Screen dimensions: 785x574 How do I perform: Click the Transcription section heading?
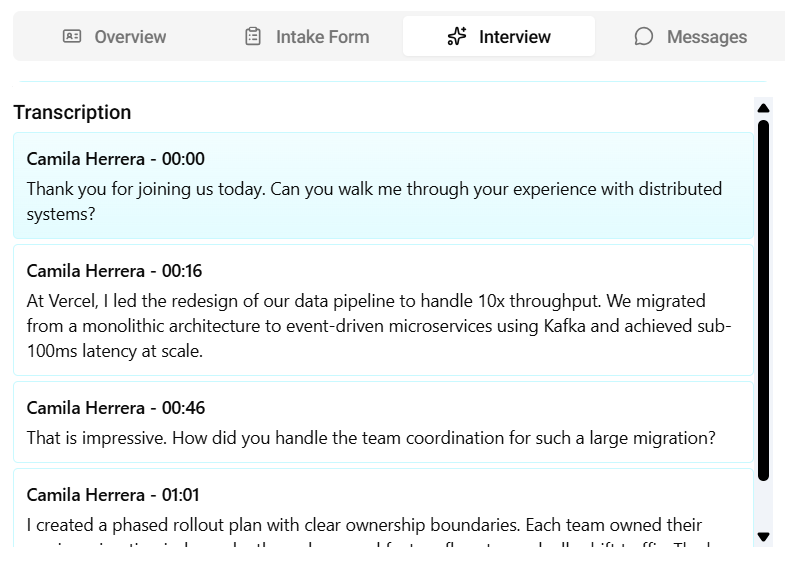click(x=72, y=112)
